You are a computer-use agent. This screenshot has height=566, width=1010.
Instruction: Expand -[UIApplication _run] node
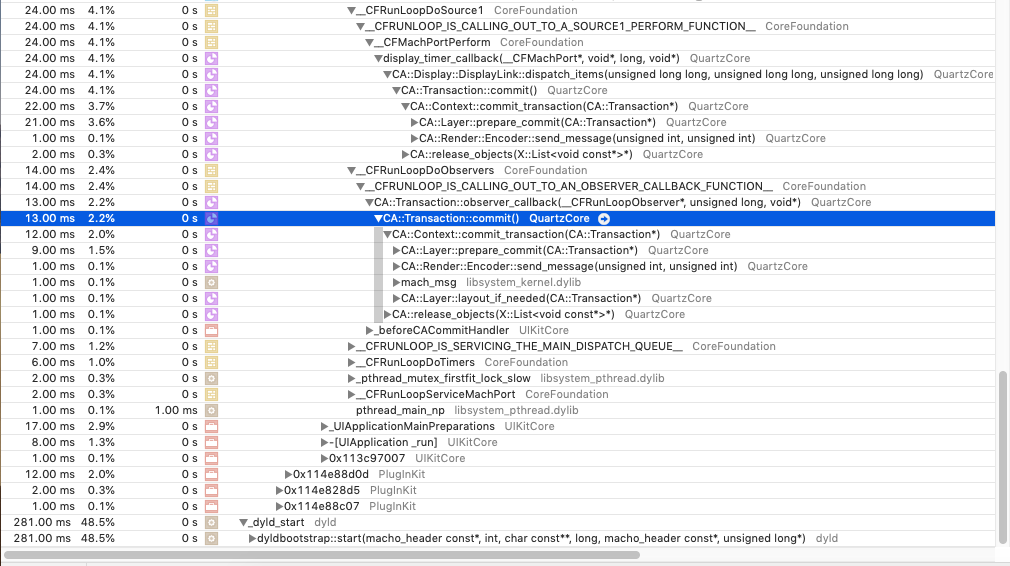(324, 443)
